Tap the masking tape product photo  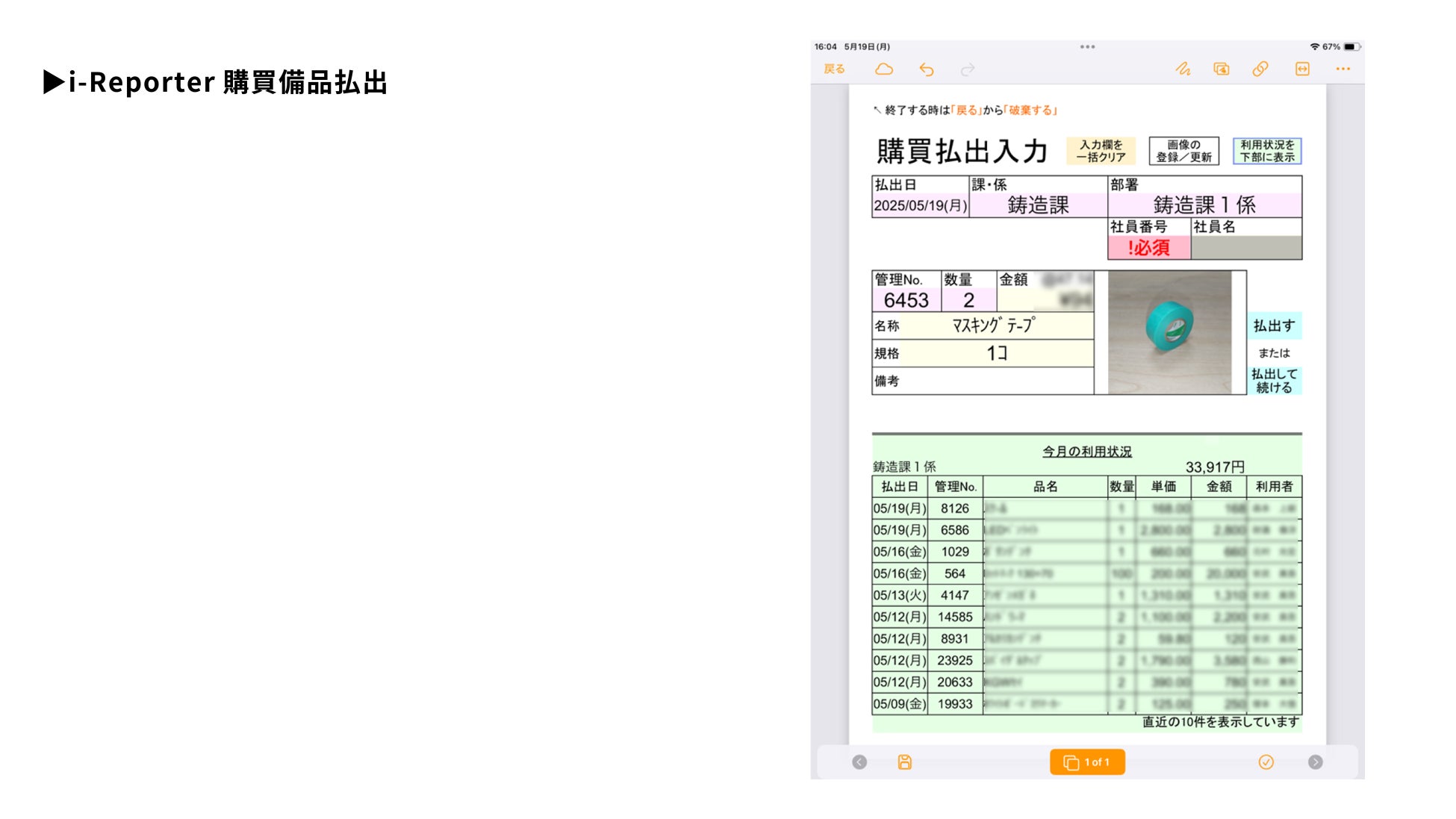(x=1169, y=332)
